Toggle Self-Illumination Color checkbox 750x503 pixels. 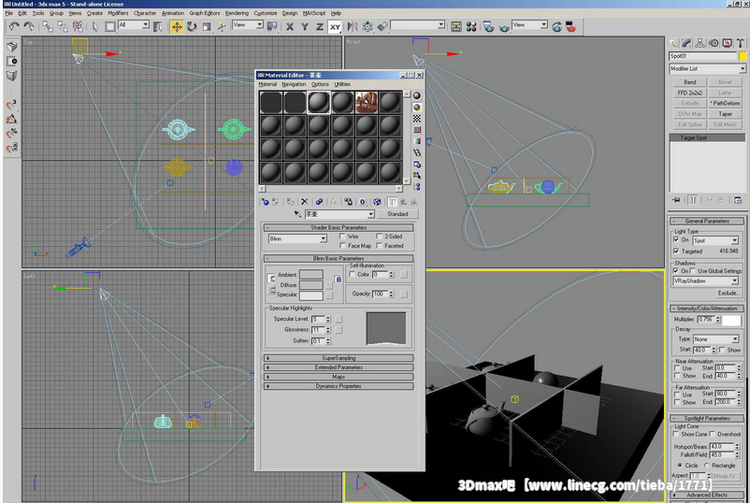tap(353, 274)
